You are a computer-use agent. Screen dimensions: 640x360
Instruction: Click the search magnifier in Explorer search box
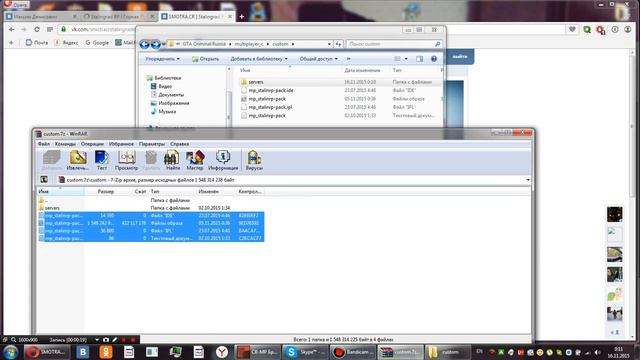[438, 44]
